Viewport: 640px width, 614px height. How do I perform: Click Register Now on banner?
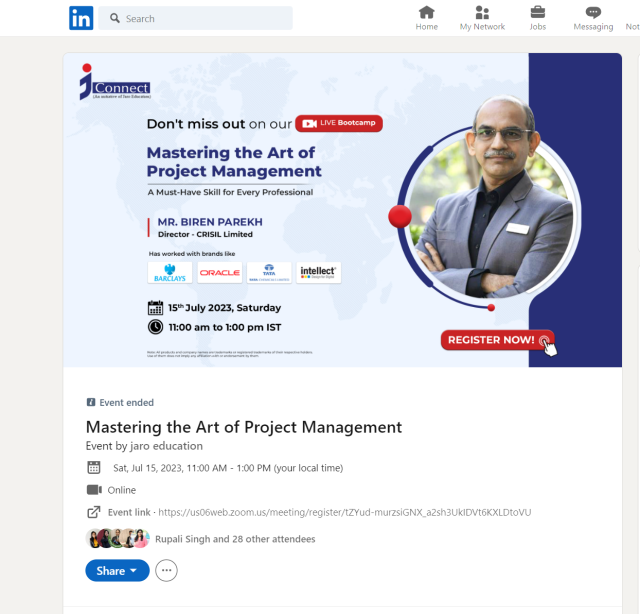[498, 340]
